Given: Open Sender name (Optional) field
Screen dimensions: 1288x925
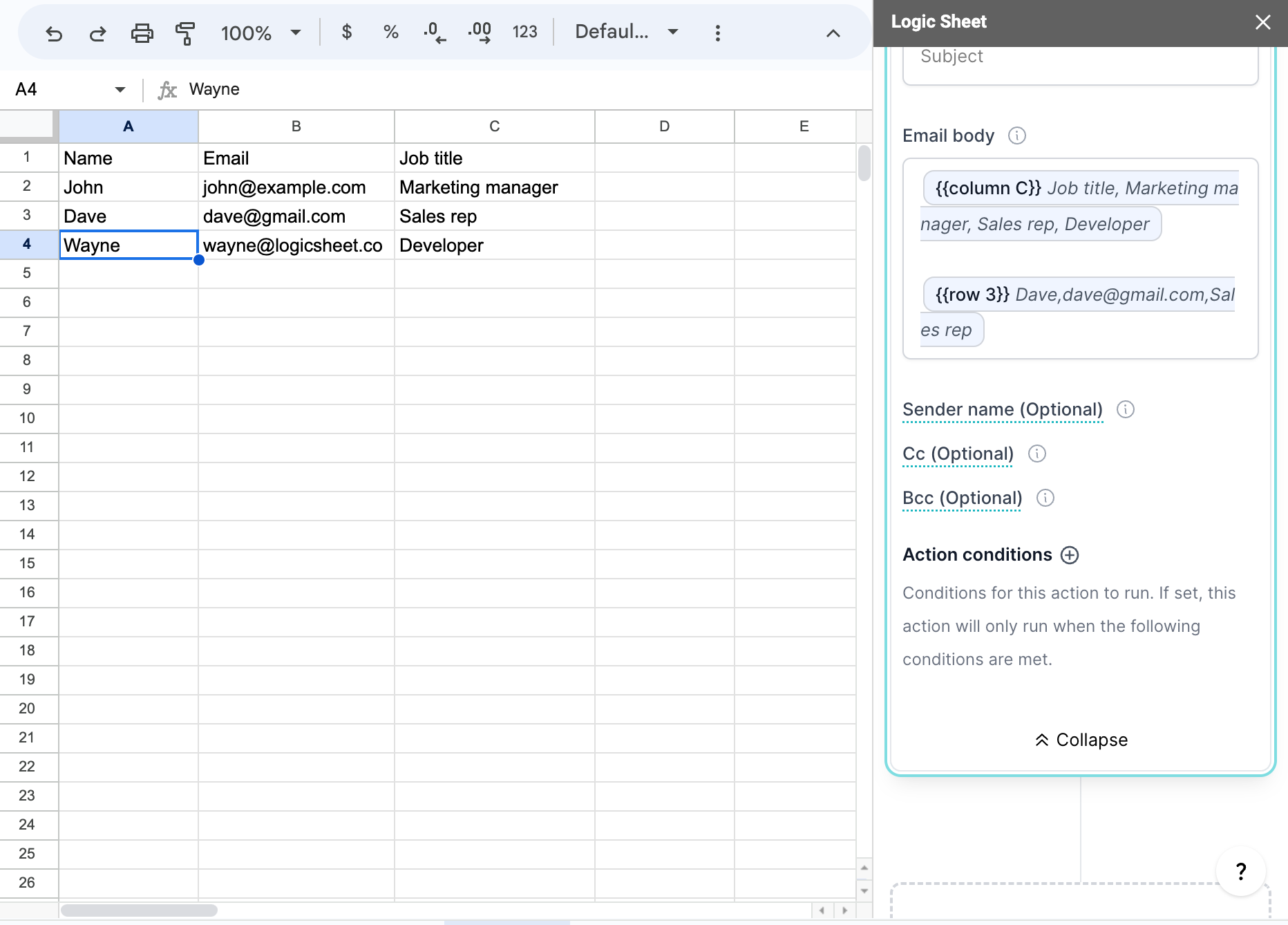Looking at the screenshot, I should [1002, 409].
